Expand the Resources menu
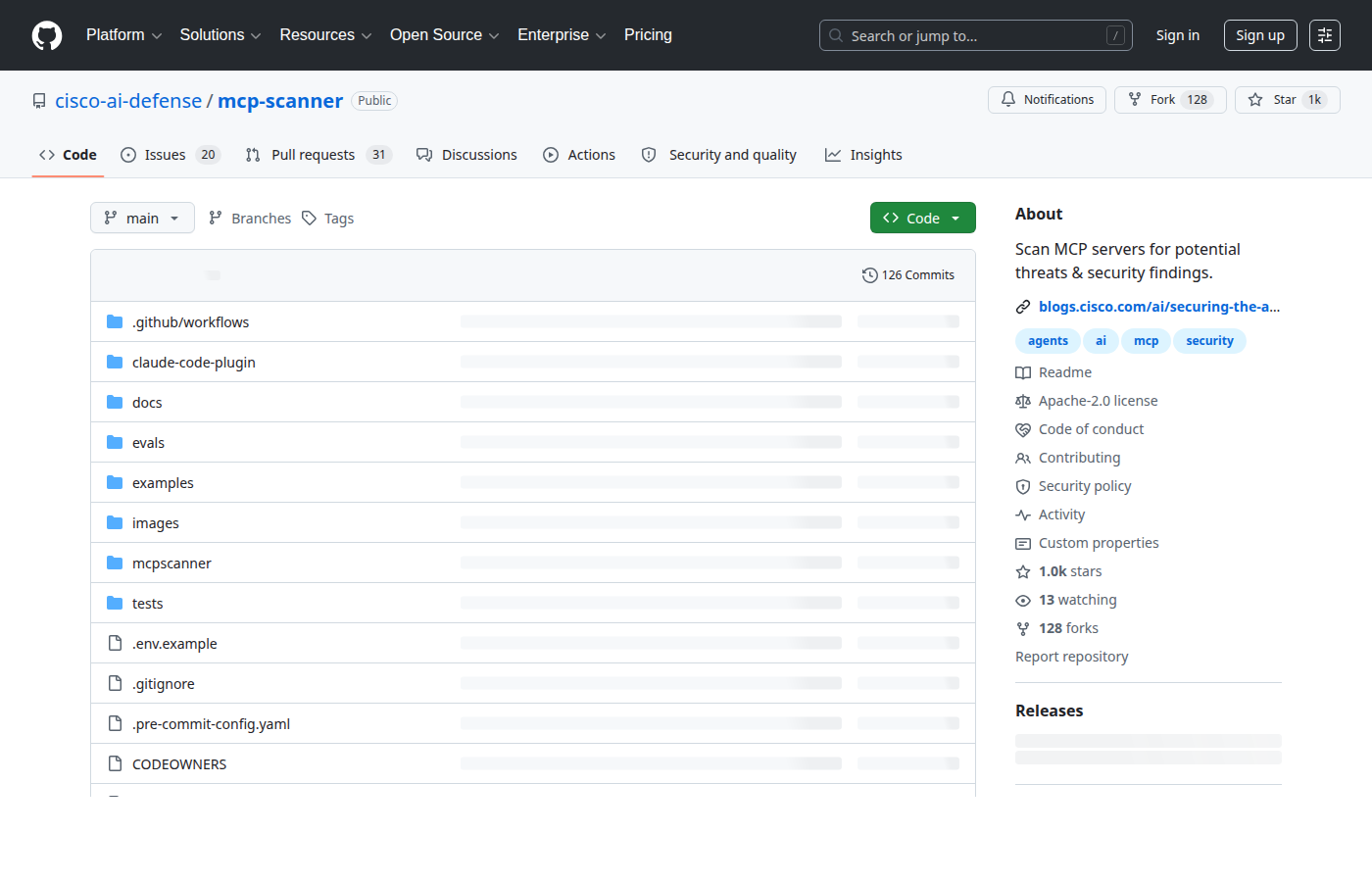Image resolution: width=1372 pixels, height=882 pixels. 325,35
